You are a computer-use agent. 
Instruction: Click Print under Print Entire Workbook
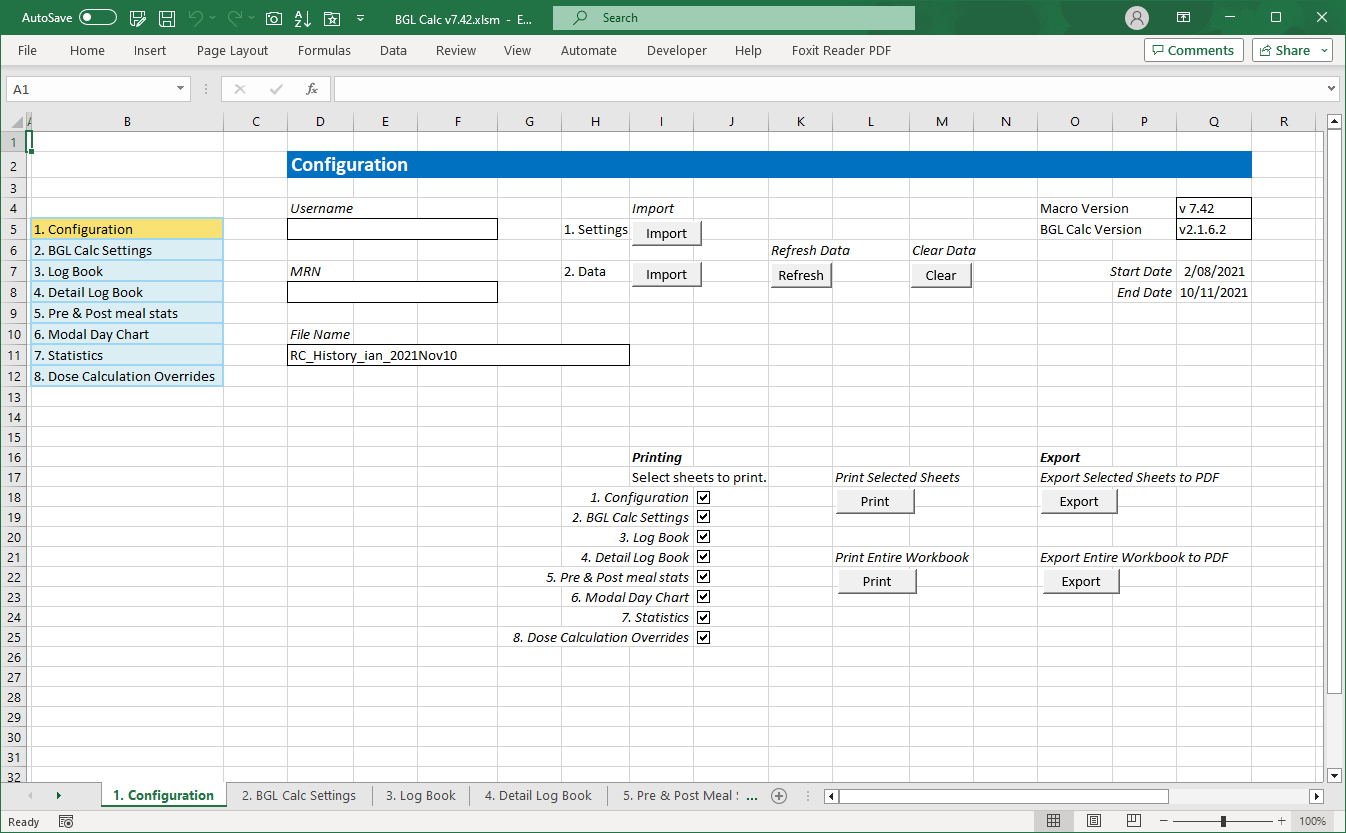(x=877, y=581)
